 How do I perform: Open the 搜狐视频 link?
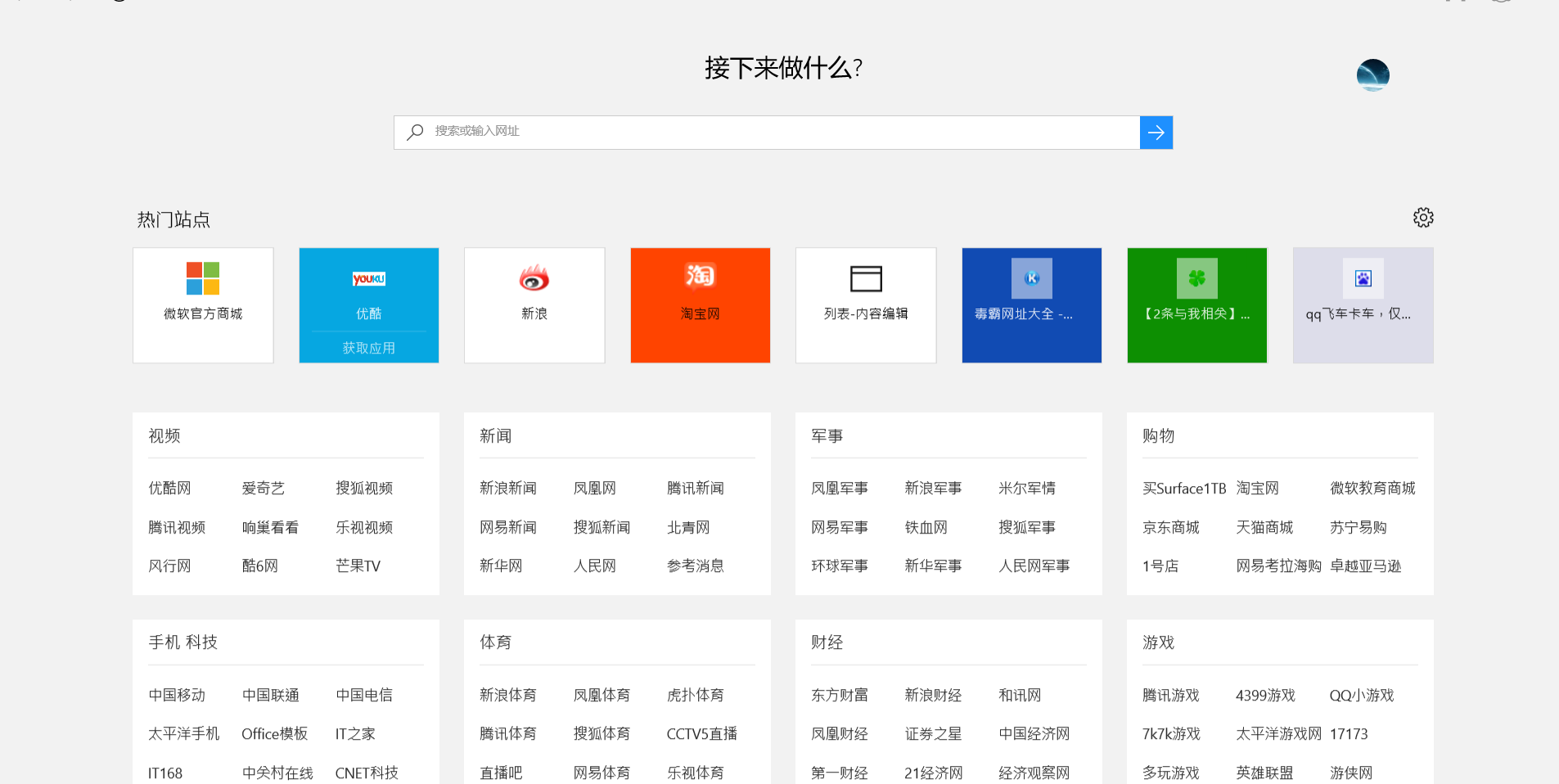pyautogui.click(x=364, y=489)
